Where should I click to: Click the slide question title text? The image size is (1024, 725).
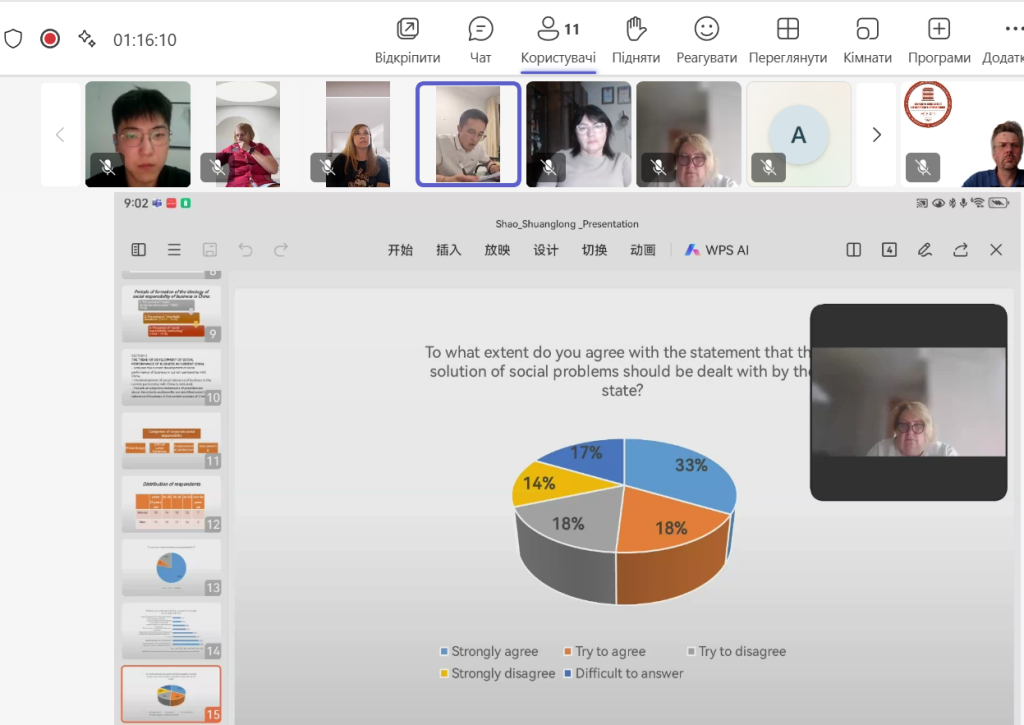618,371
